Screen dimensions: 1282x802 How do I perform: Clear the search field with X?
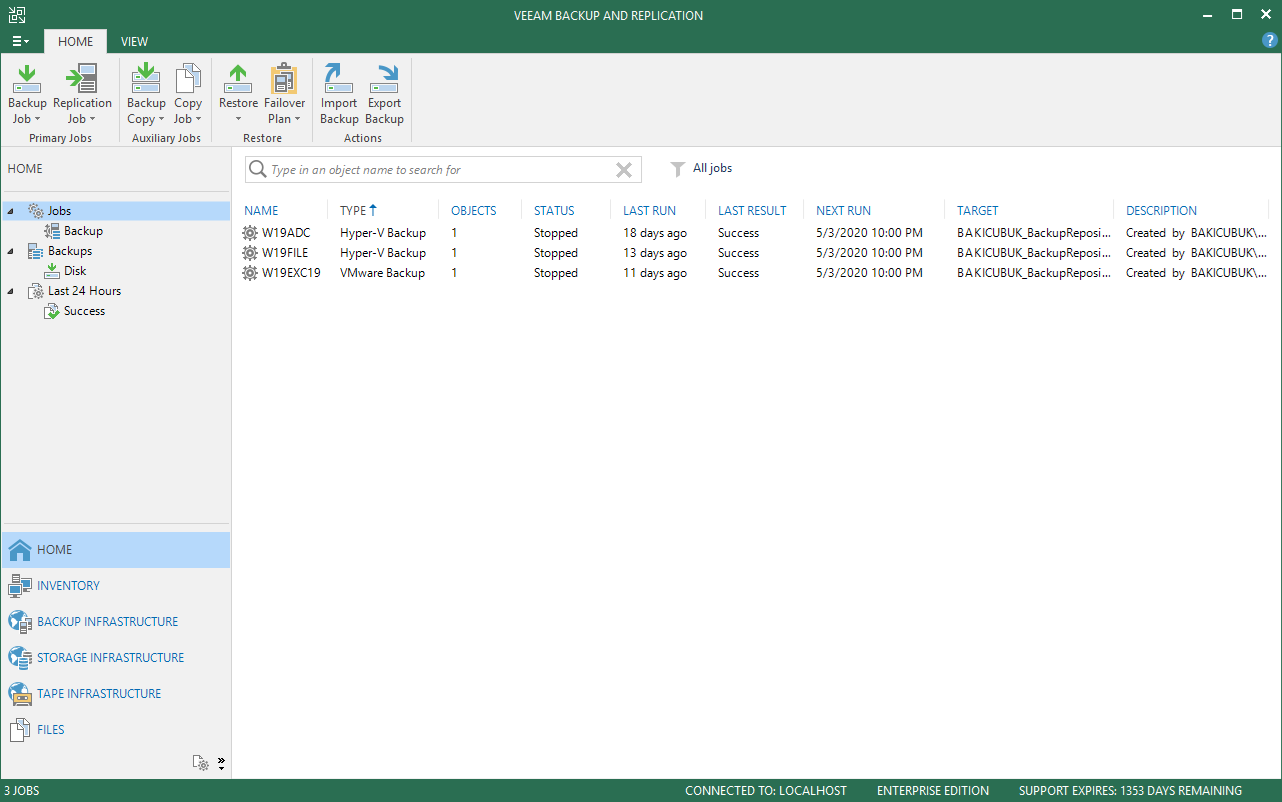point(624,170)
